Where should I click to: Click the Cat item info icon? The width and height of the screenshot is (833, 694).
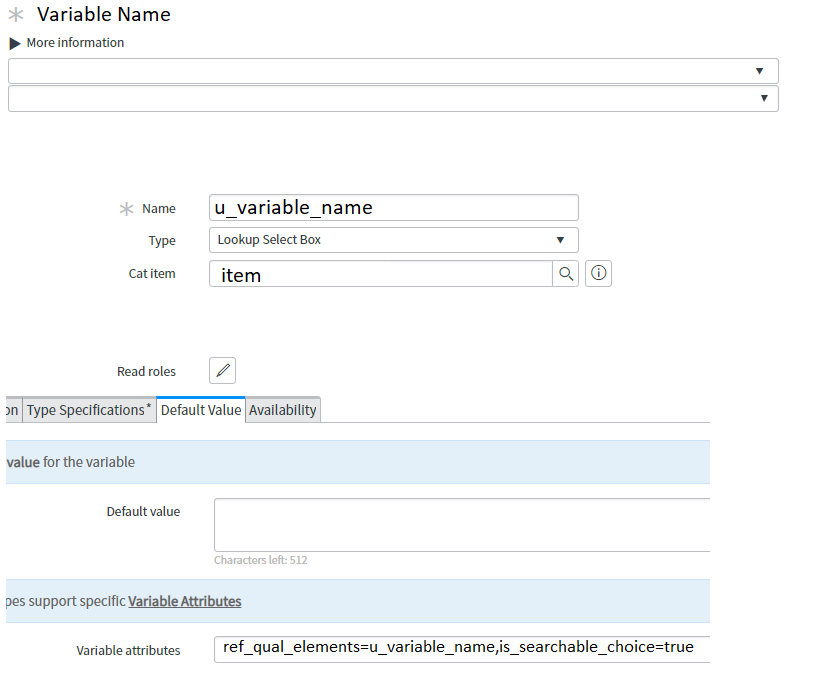[x=598, y=274]
